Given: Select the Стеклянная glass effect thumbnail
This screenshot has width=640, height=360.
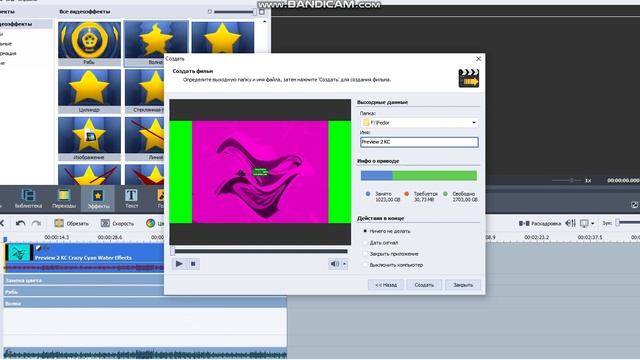Looking at the screenshot, I should pos(144,91).
